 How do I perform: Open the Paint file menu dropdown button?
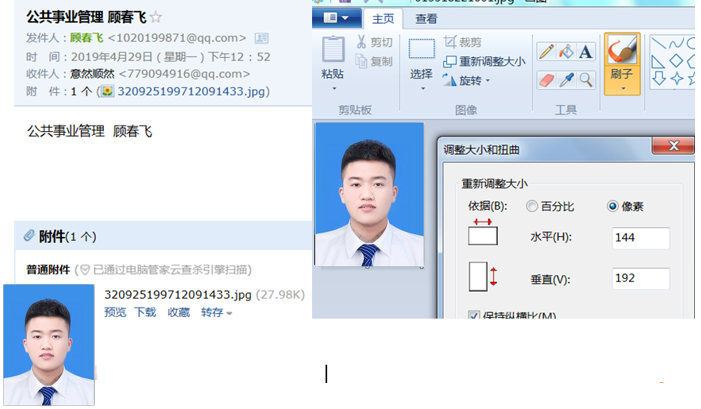point(337,18)
